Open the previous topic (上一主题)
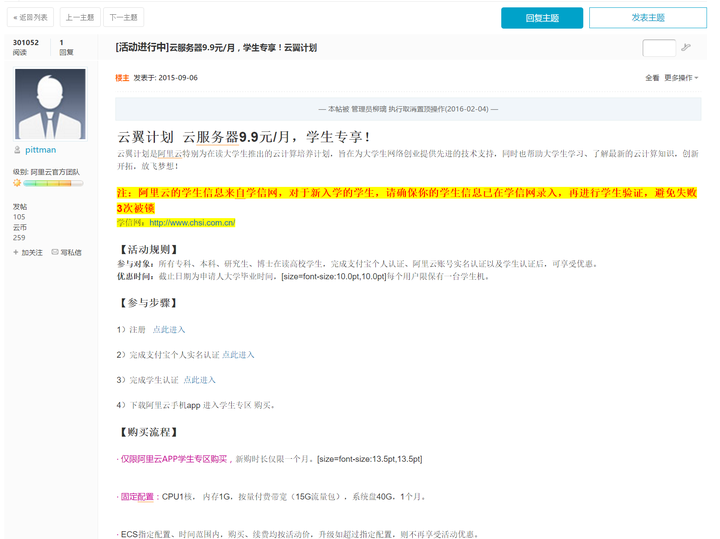Screen dimensions: 720x539 coord(80,17)
